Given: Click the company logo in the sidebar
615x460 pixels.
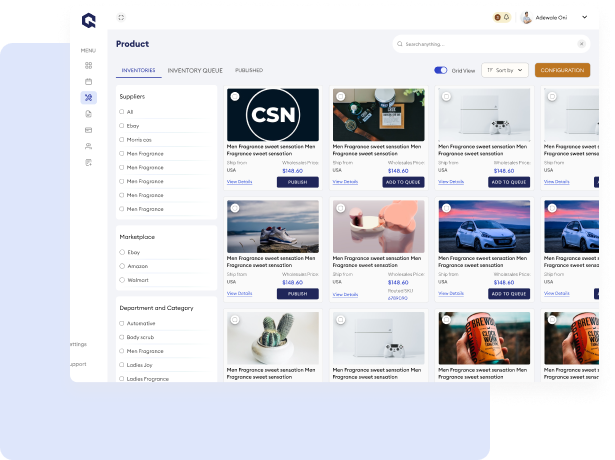Looking at the screenshot, I should tap(88, 19).
